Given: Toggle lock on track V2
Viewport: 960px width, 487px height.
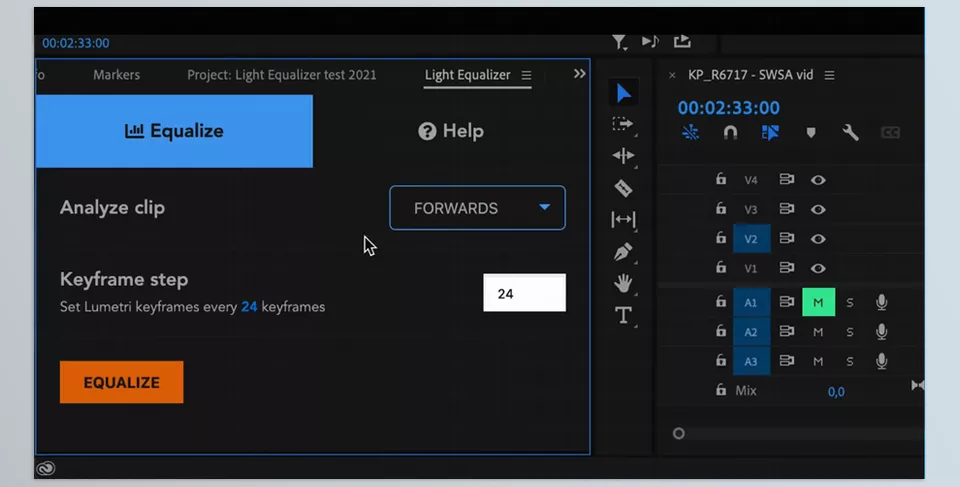Looking at the screenshot, I should tap(721, 237).
